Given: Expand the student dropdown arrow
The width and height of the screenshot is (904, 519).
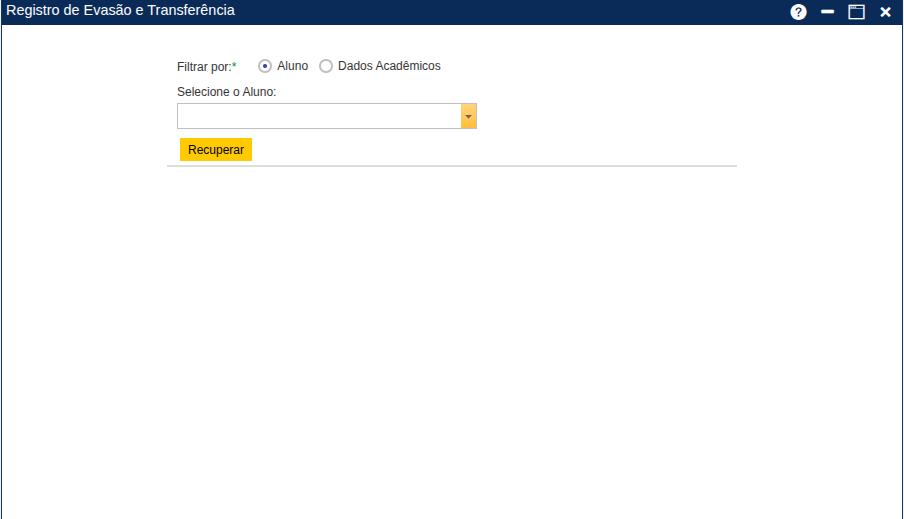Looking at the screenshot, I should tap(468, 116).
